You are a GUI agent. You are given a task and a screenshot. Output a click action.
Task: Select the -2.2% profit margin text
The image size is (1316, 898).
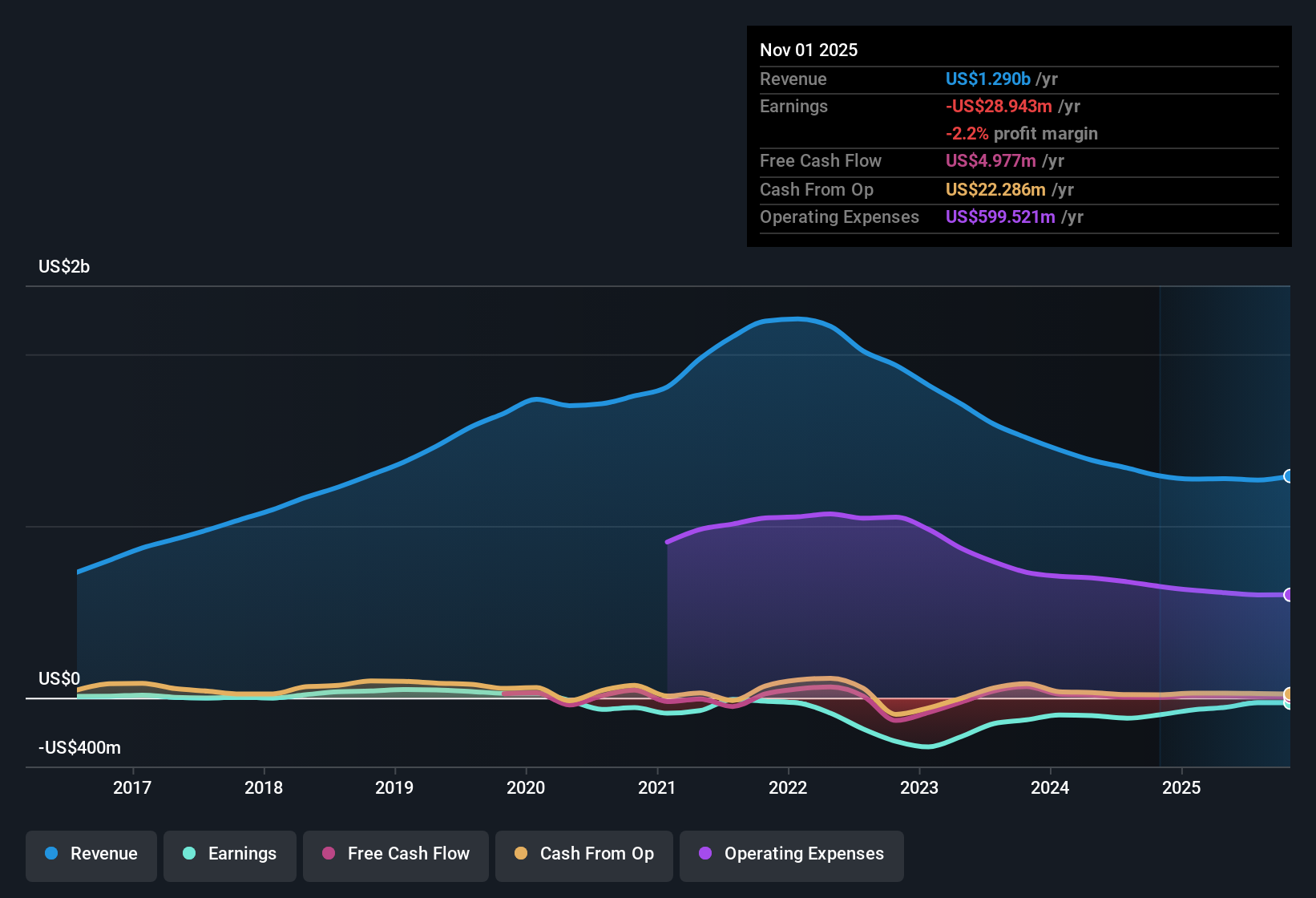(x=1022, y=134)
